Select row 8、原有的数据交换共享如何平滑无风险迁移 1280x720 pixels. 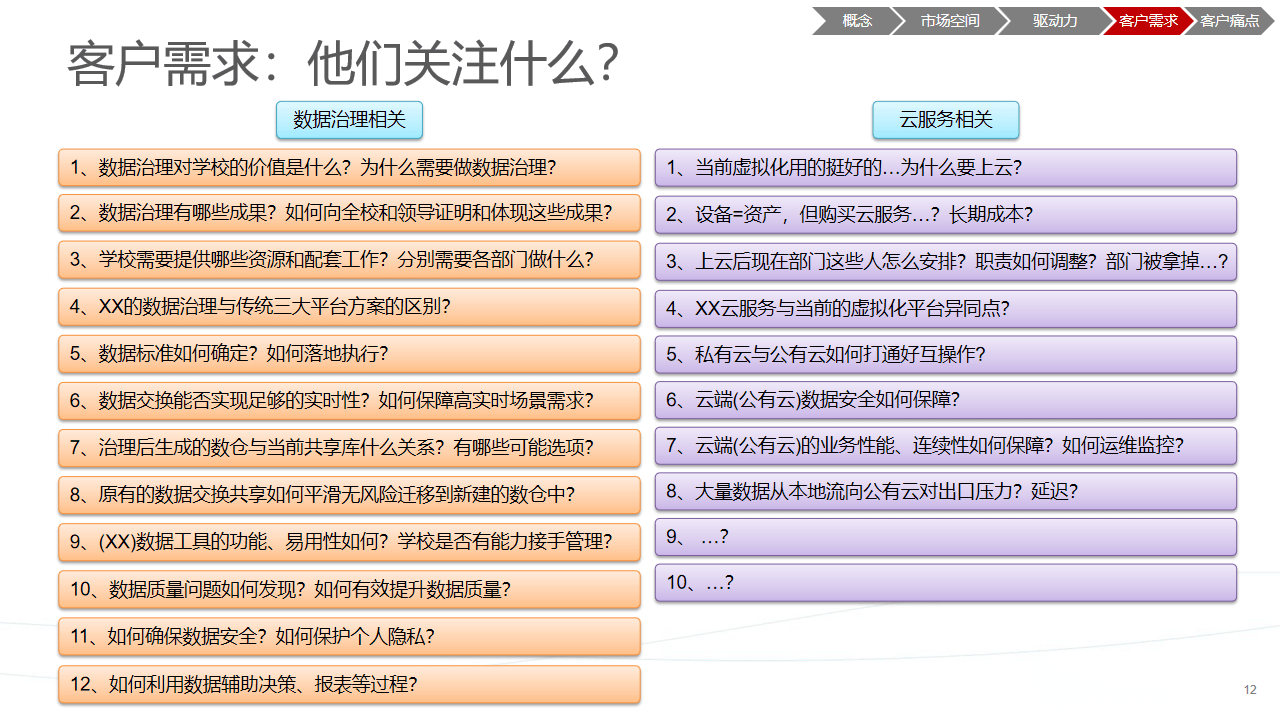tap(349, 495)
